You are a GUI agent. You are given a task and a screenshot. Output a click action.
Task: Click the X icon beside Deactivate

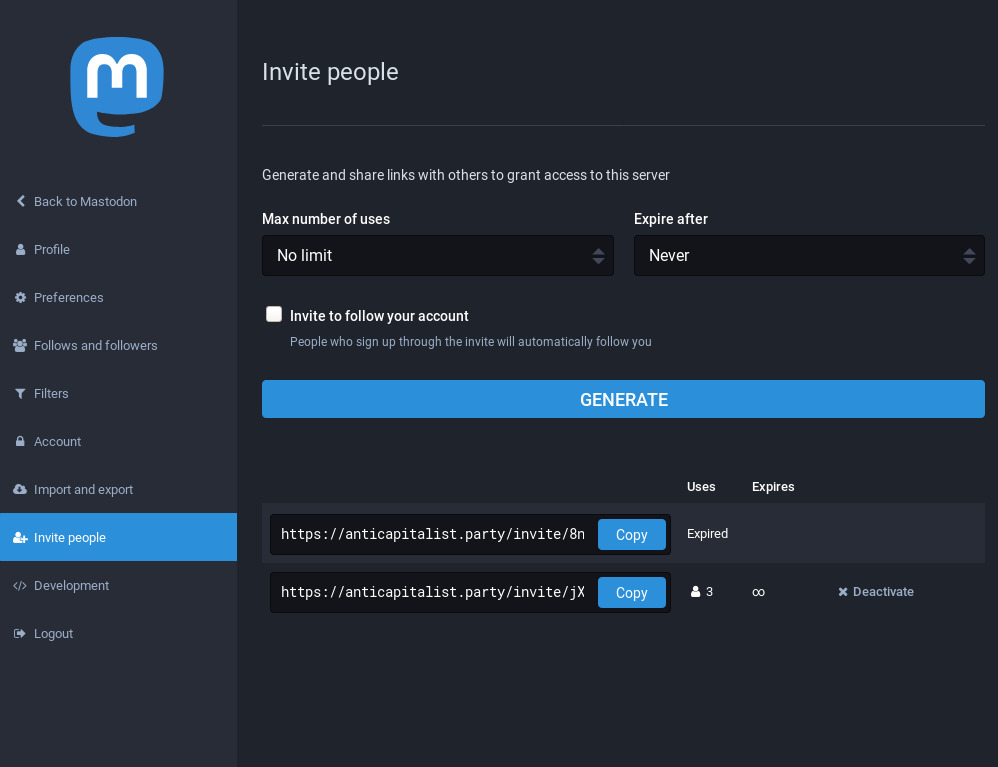tap(842, 591)
